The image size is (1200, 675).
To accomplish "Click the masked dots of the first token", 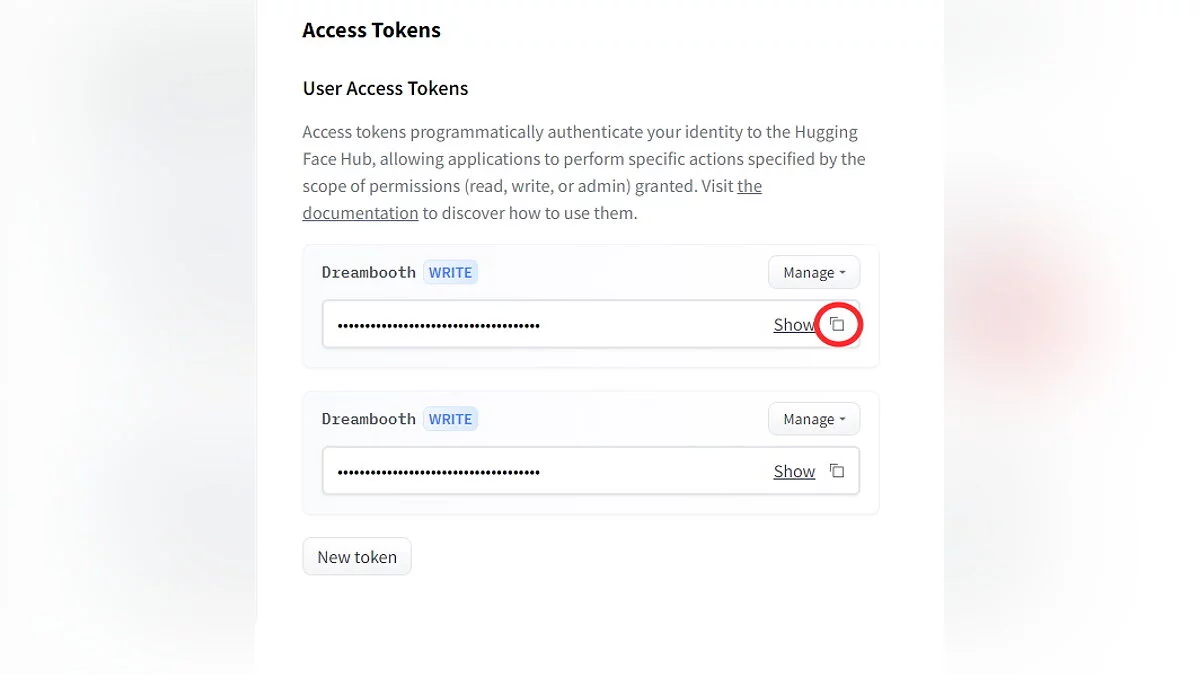I will point(438,325).
